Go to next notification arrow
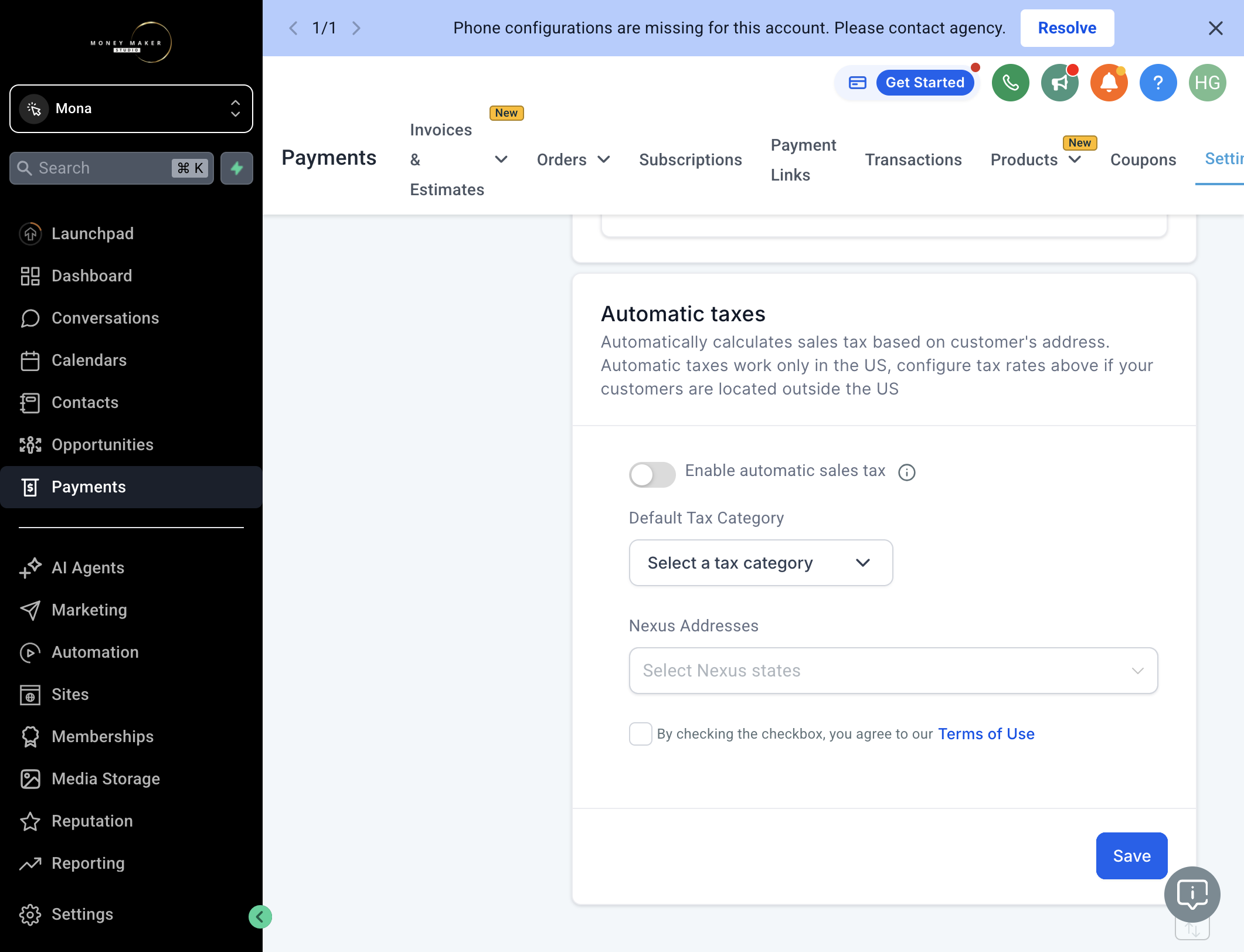1244x952 pixels. click(356, 28)
